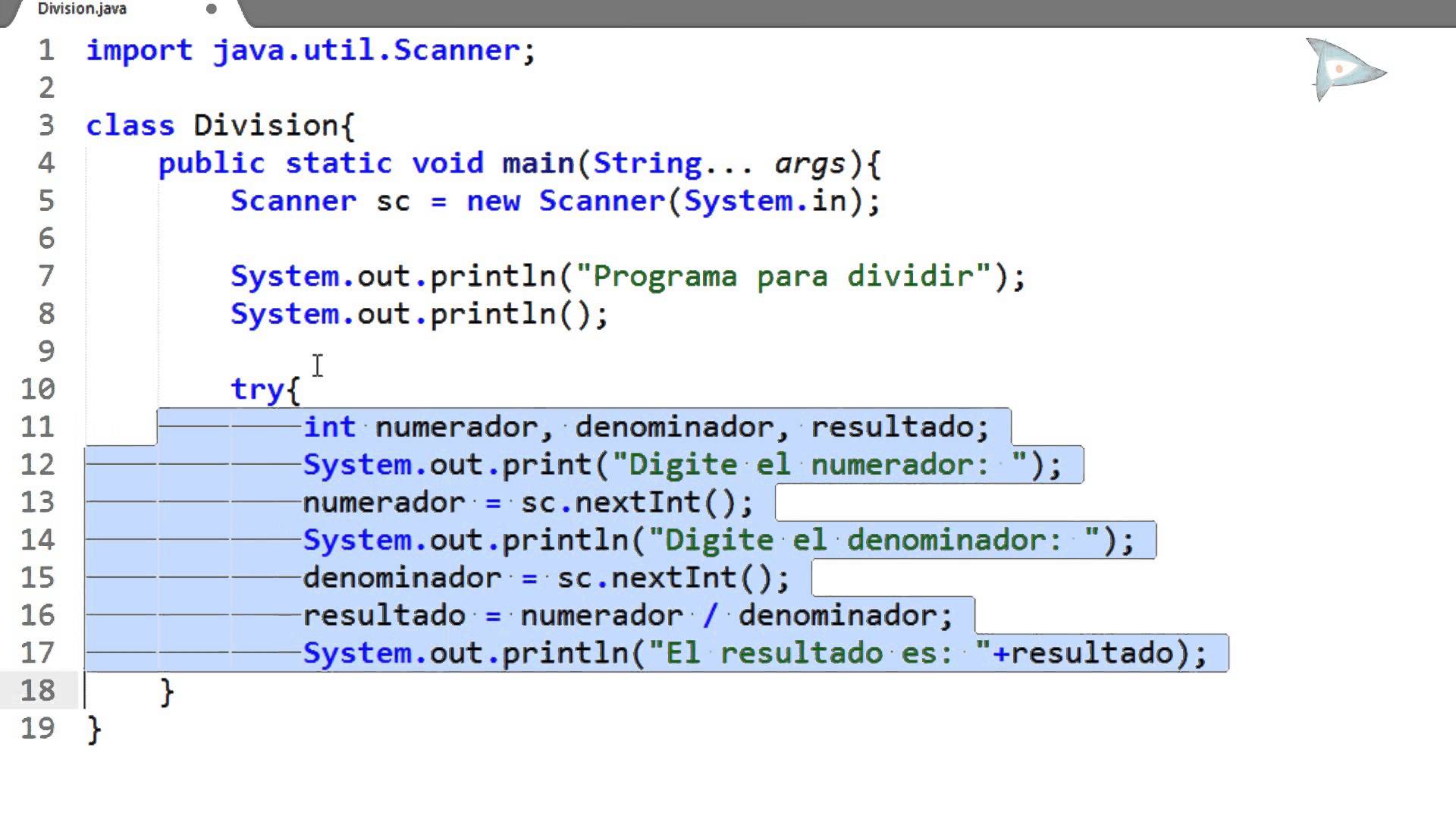Click the int keyword on line 11
The image size is (1456, 819).
pos(329,427)
